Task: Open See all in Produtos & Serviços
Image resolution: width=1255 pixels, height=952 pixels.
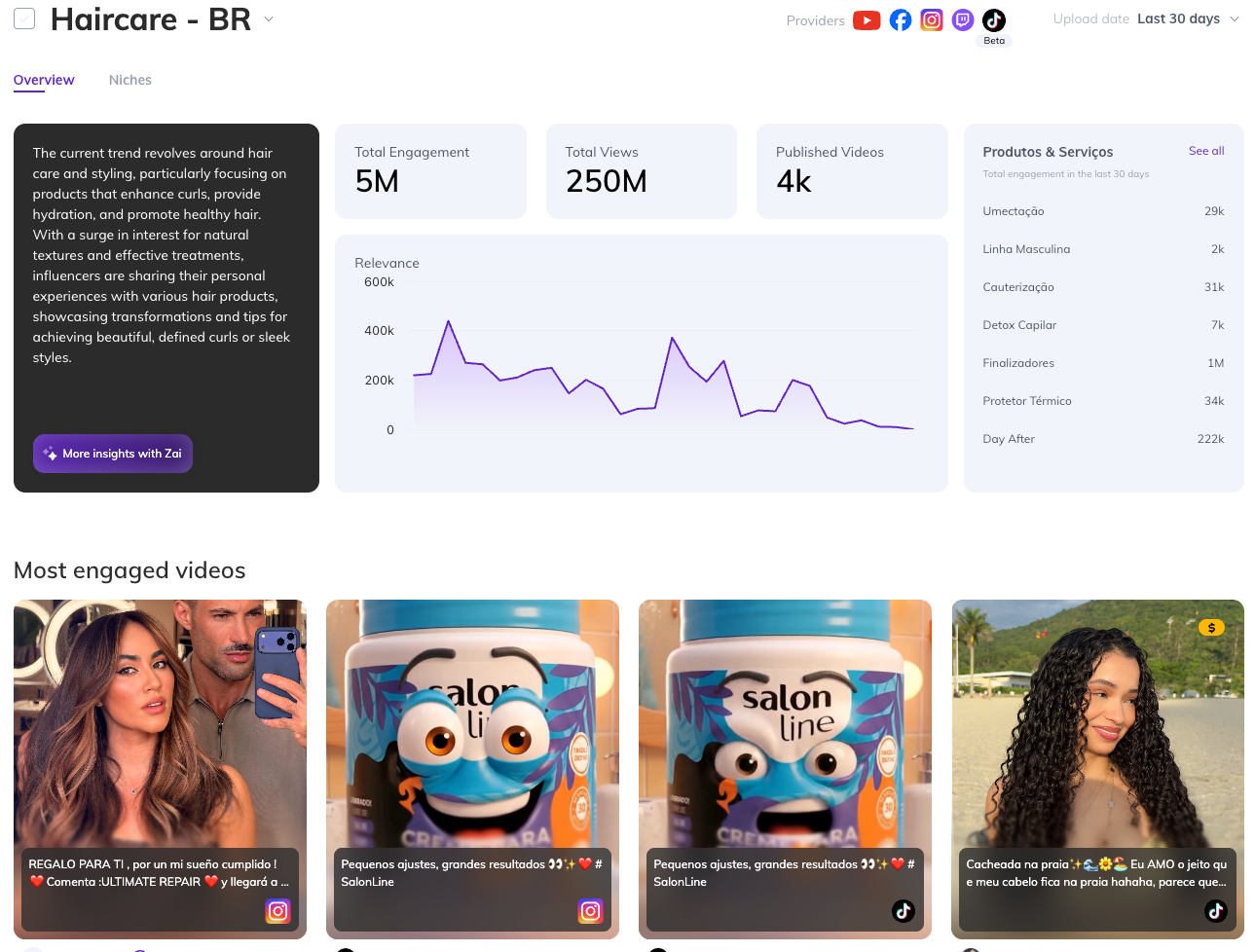Action: tap(1205, 151)
